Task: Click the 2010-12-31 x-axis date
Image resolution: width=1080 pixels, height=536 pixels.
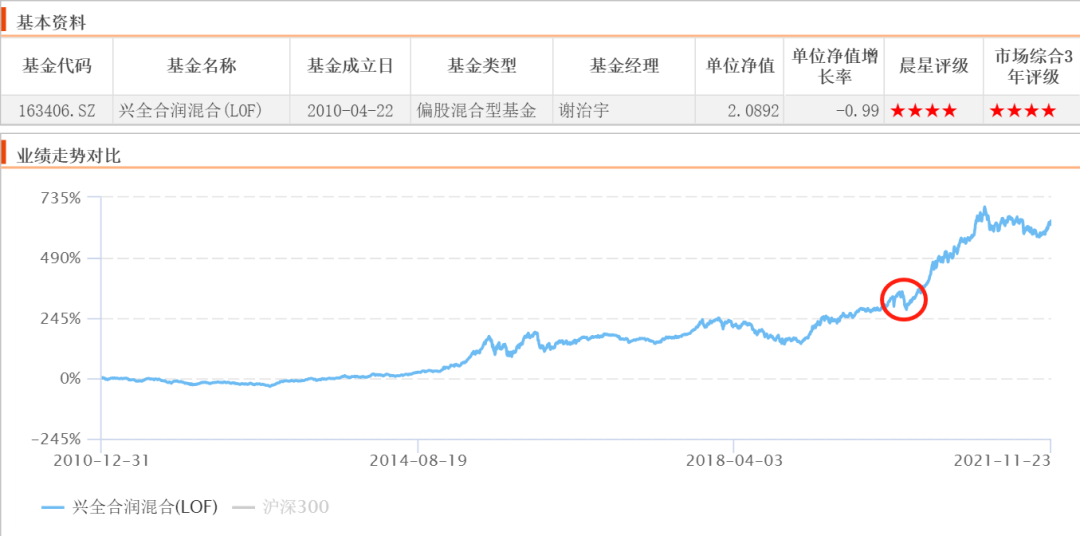Action: click(x=101, y=460)
